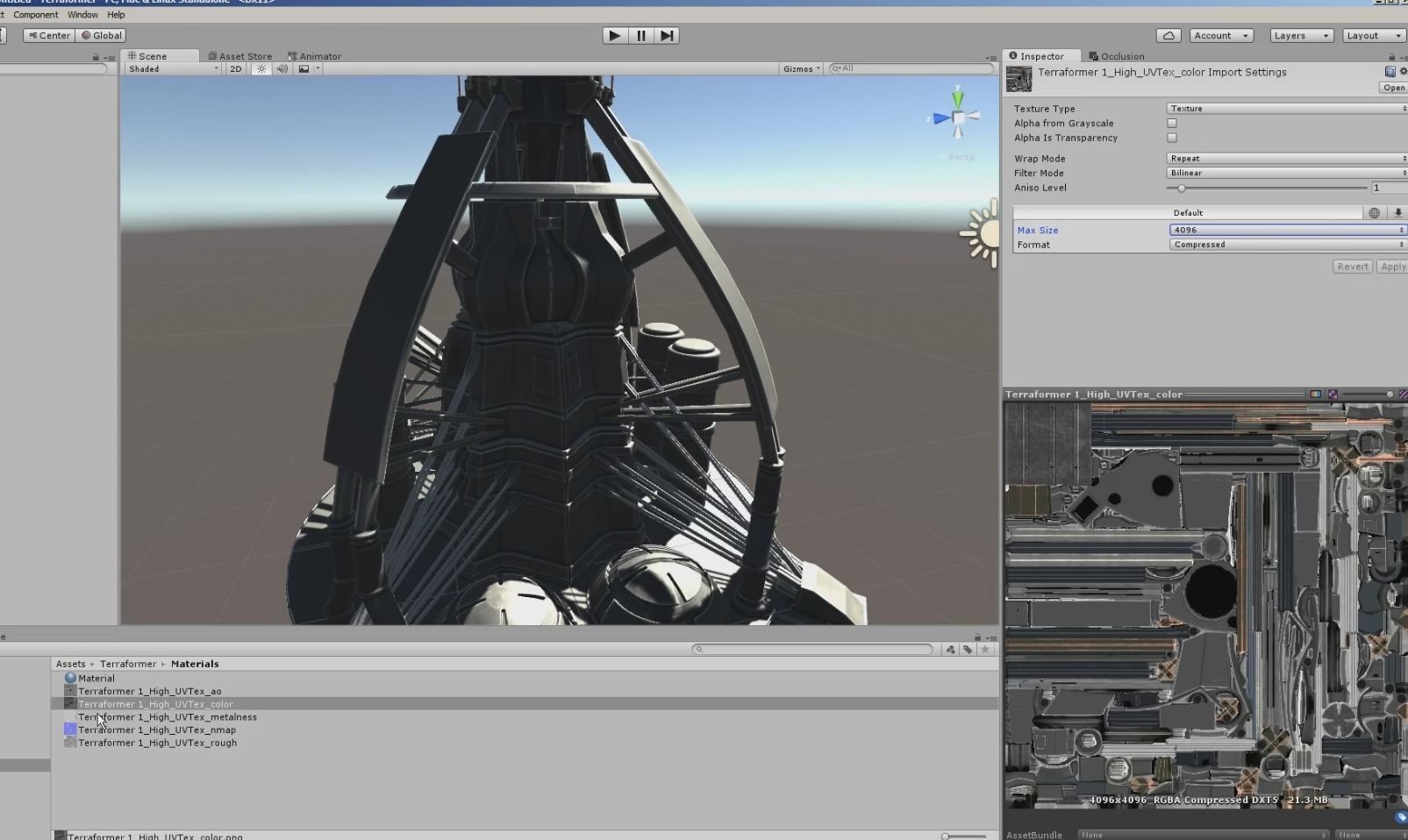Open the Shaded draw mode dropdown
The width and height of the screenshot is (1408, 840).
click(173, 69)
